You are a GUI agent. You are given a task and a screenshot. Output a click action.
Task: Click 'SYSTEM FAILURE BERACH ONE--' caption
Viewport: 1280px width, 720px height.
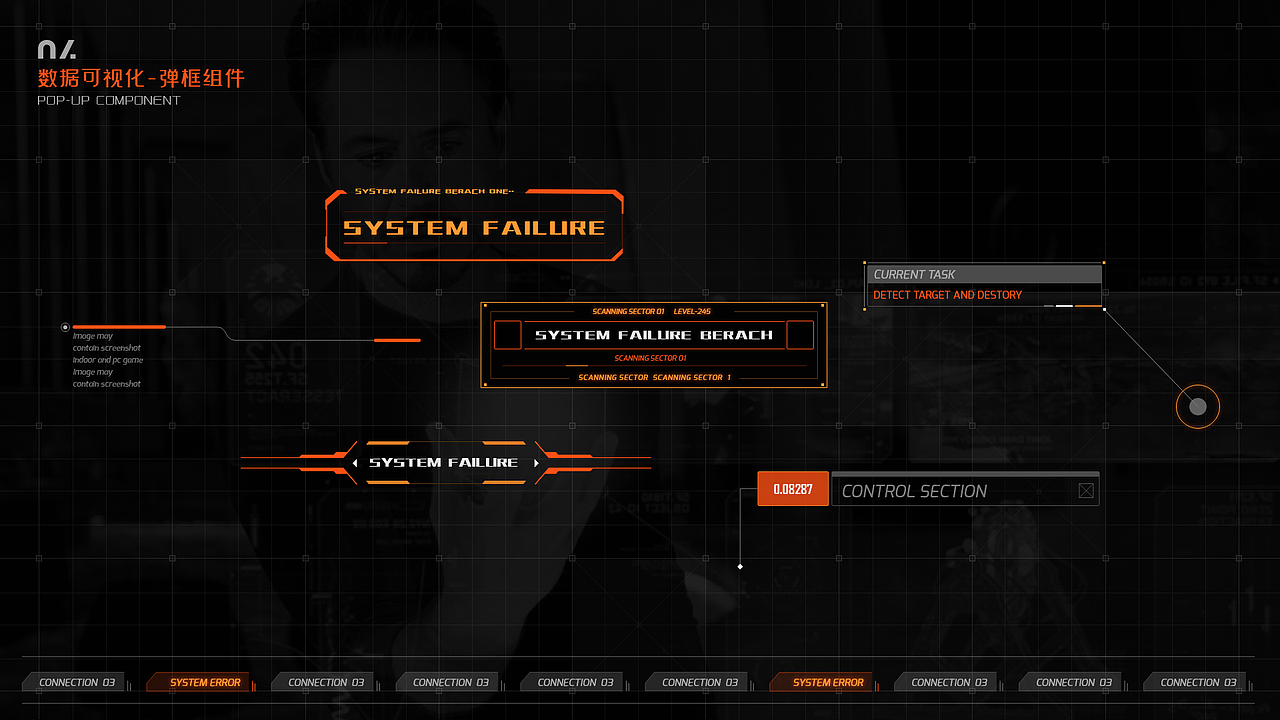pos(434,191)
